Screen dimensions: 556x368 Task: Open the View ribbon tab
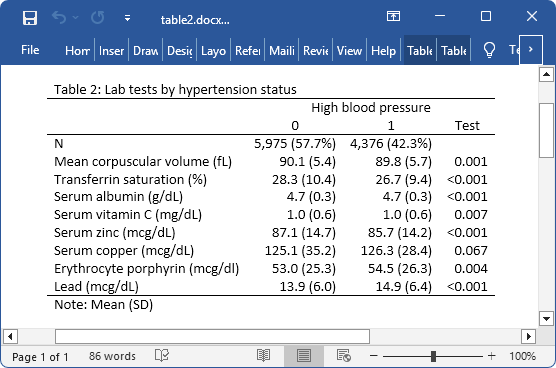(349, 51)
